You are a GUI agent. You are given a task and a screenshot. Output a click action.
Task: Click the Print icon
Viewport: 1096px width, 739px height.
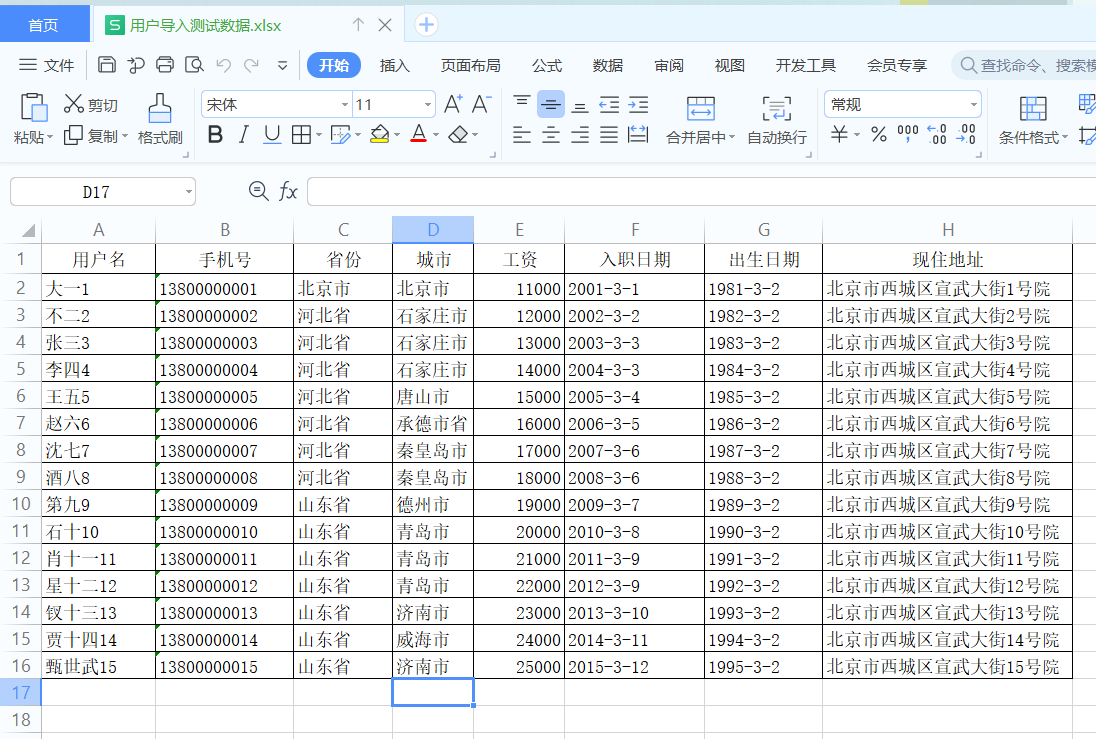(165, 65)
